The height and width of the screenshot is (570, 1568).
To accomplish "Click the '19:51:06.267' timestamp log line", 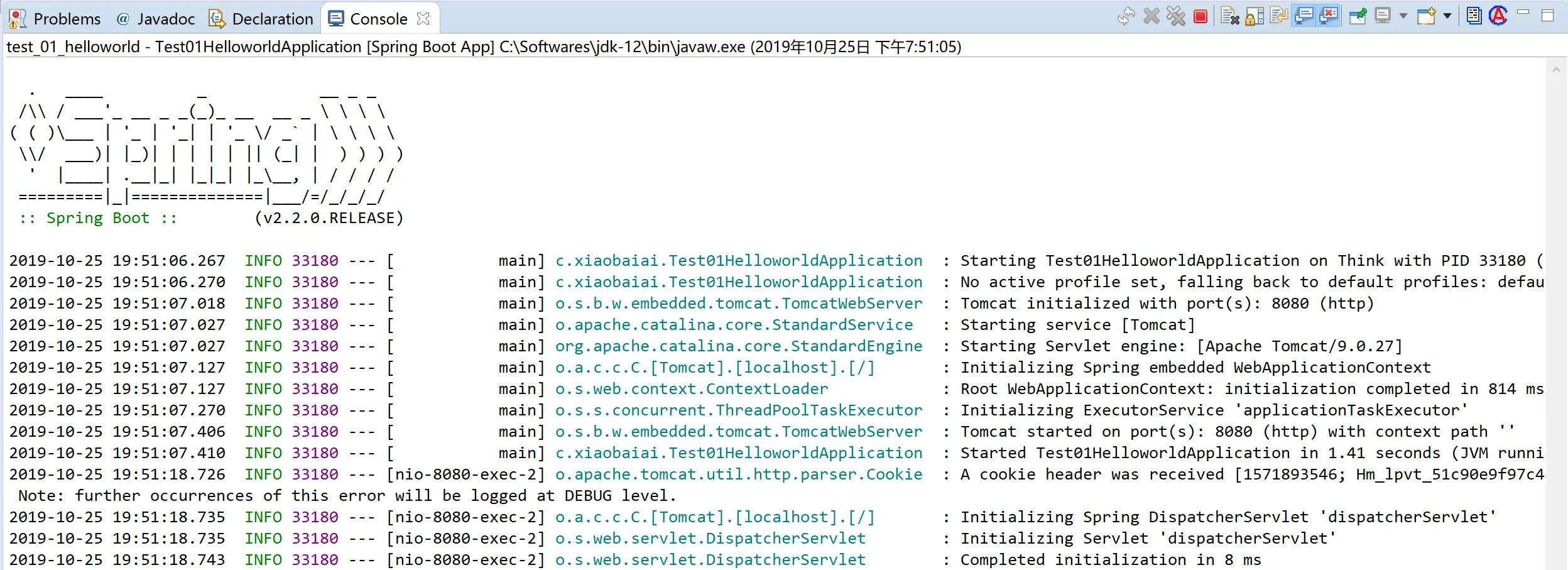I will [x=776, y=261].
